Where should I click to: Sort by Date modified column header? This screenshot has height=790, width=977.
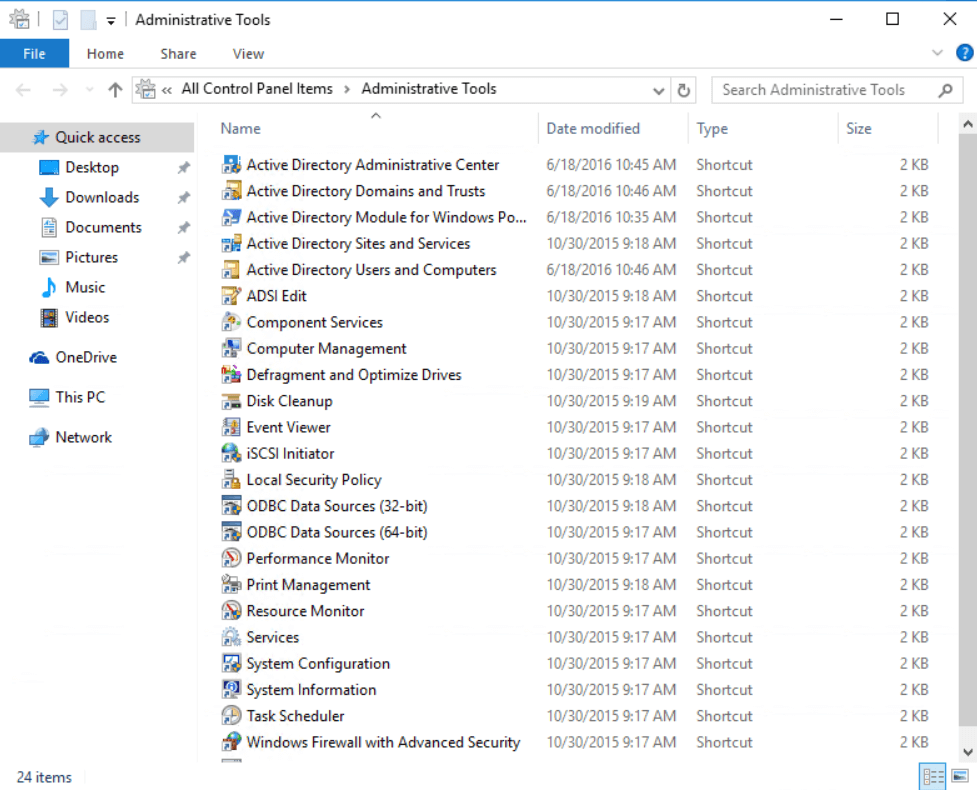coord(593,128)
